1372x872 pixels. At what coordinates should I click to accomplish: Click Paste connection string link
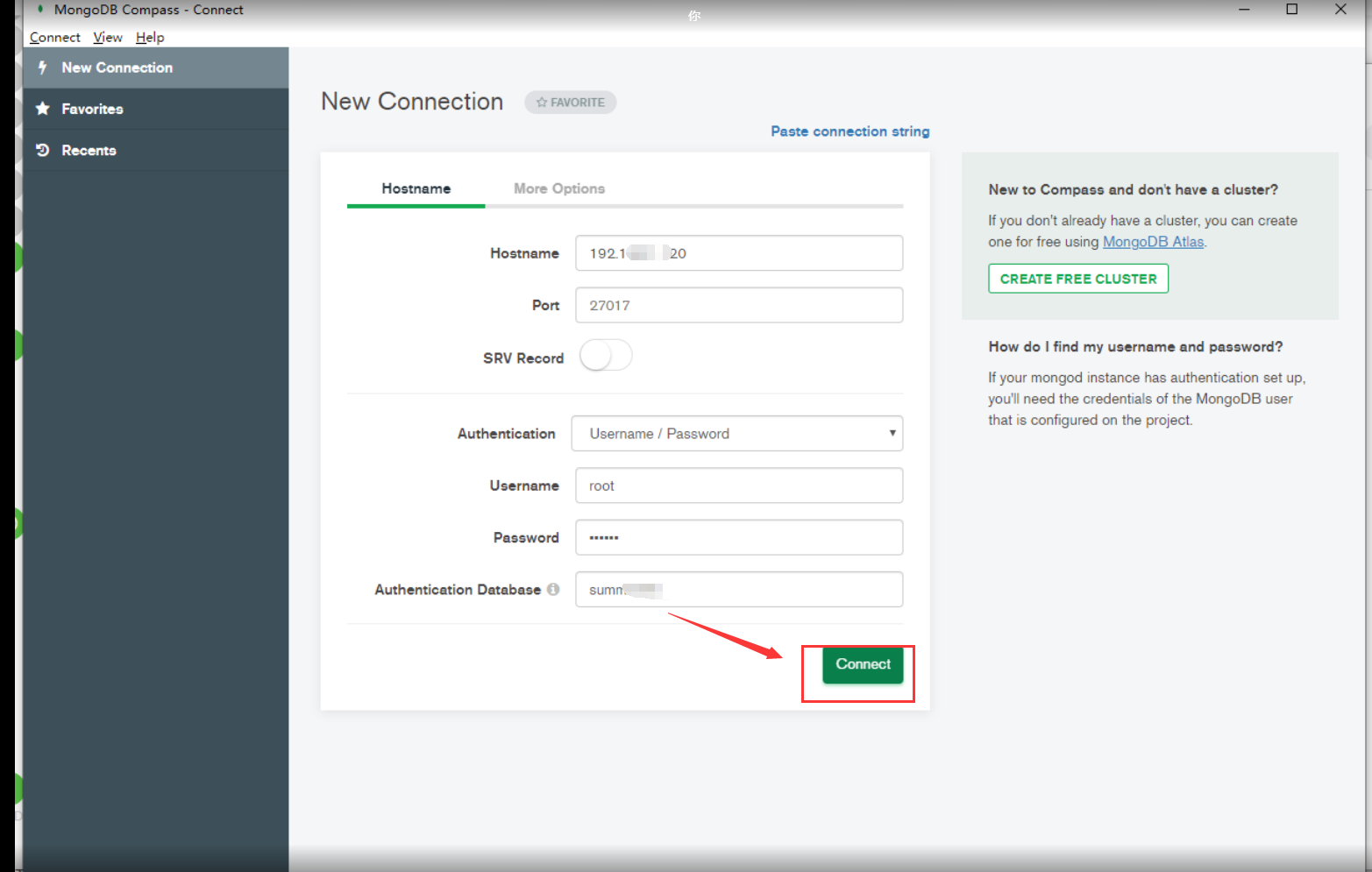pos(850,131)
